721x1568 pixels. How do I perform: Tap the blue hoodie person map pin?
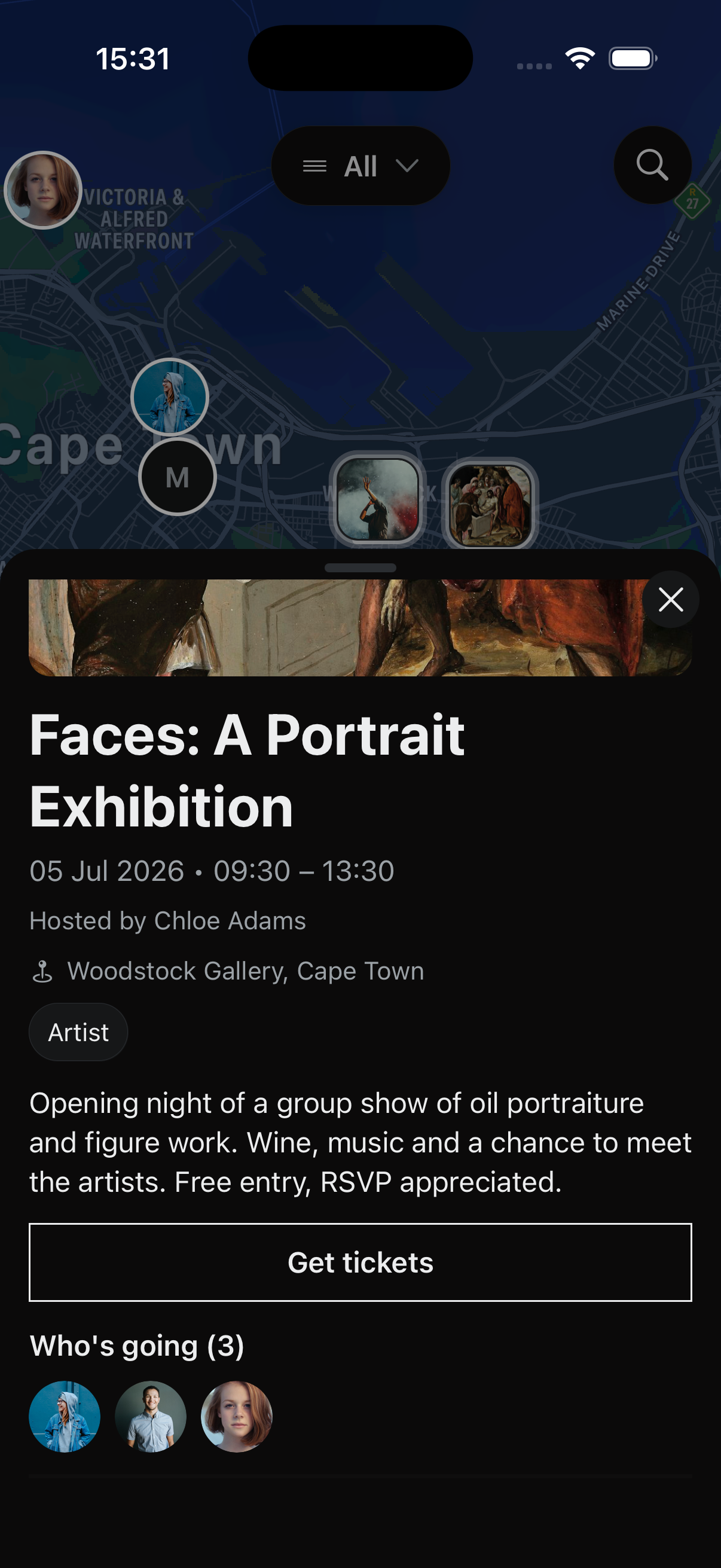(x=170, y=397)
